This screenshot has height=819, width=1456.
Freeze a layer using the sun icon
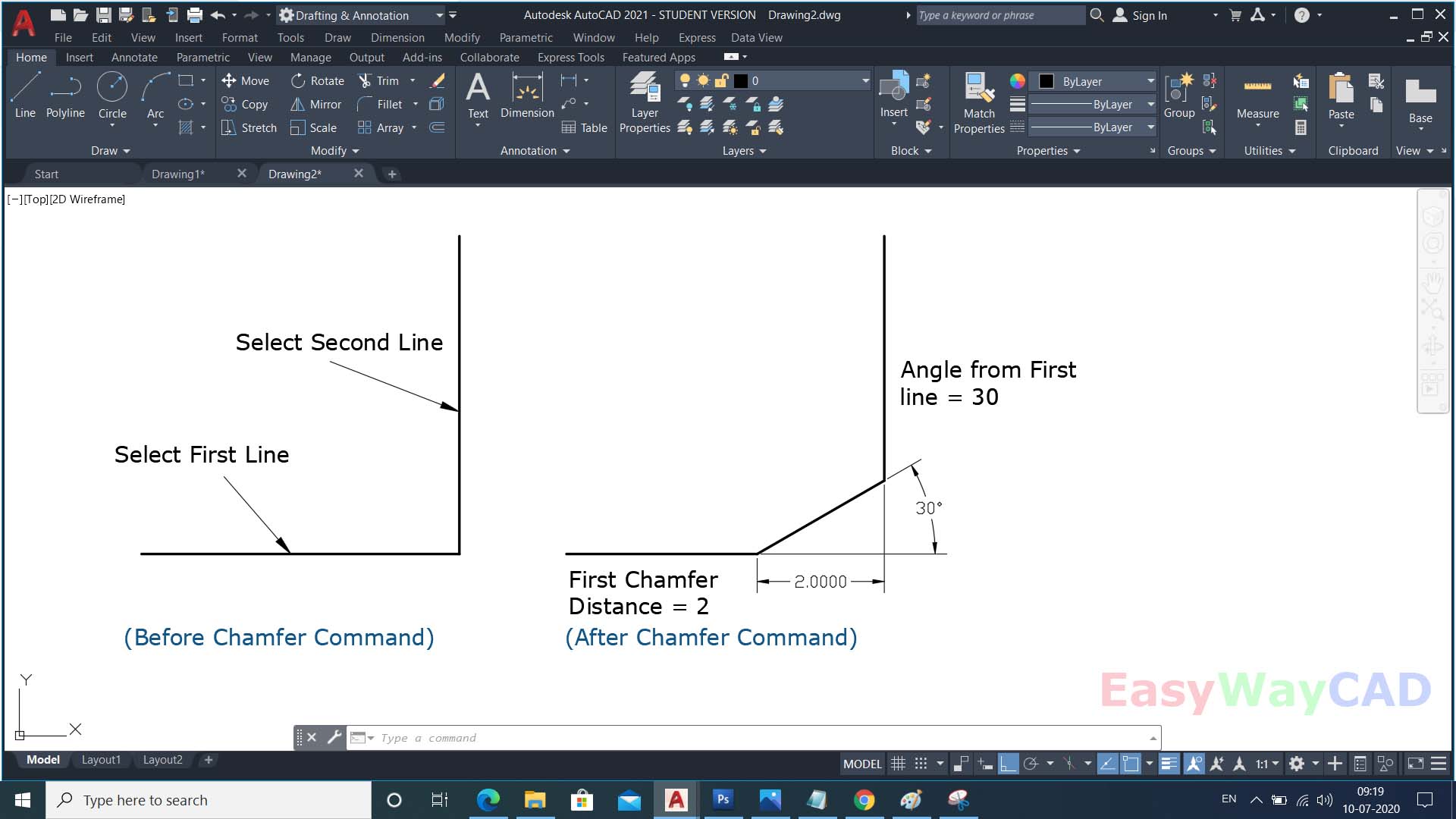pos(703,81)
